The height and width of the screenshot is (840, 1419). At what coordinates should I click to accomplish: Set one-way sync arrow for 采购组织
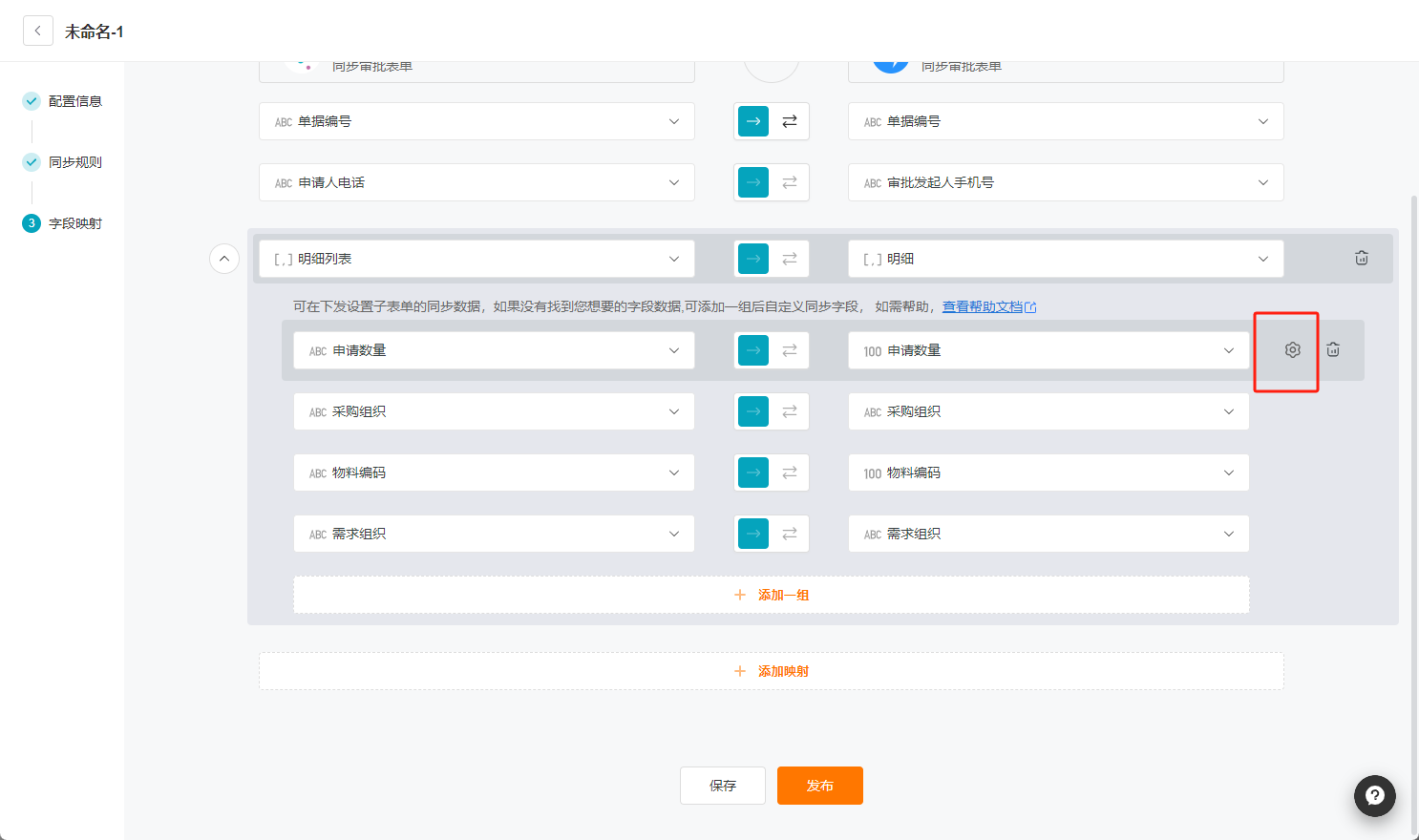(x=753, y=411)
